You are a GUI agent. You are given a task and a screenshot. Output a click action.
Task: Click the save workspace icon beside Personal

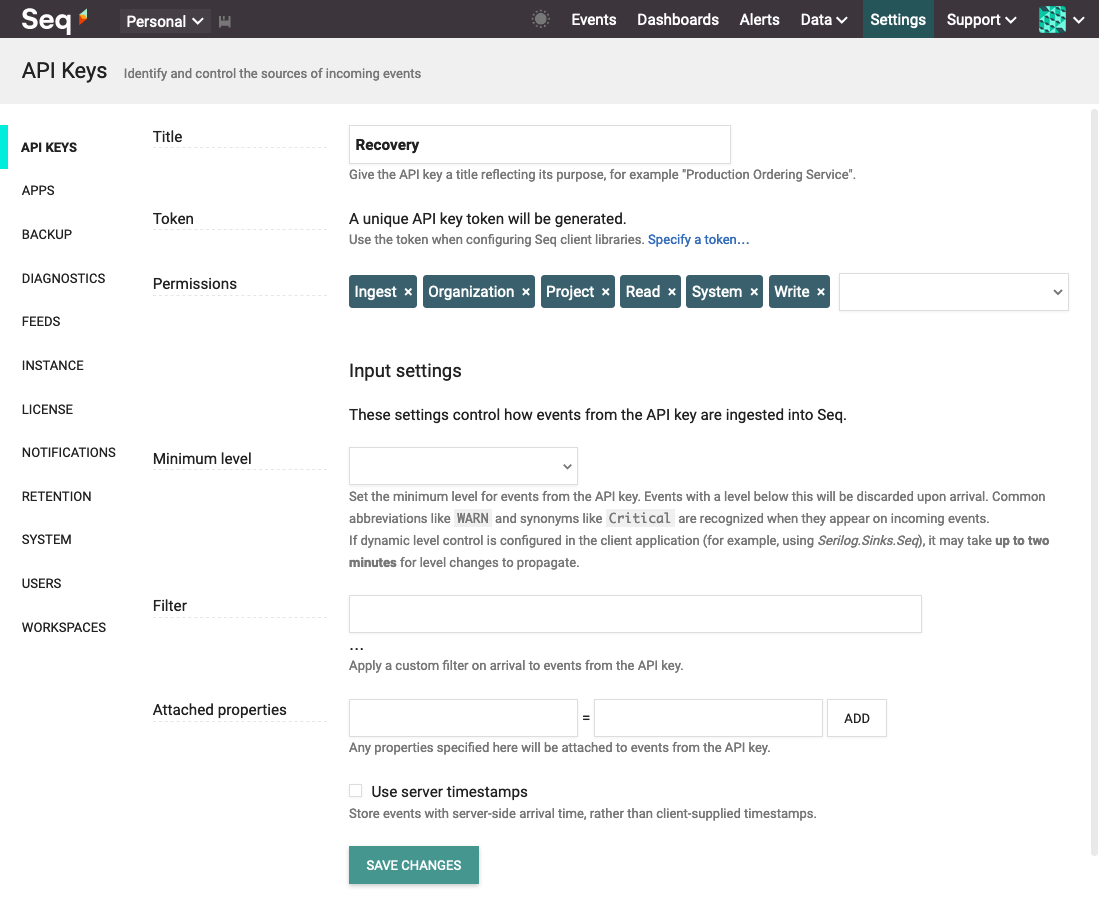pos(225,22)
